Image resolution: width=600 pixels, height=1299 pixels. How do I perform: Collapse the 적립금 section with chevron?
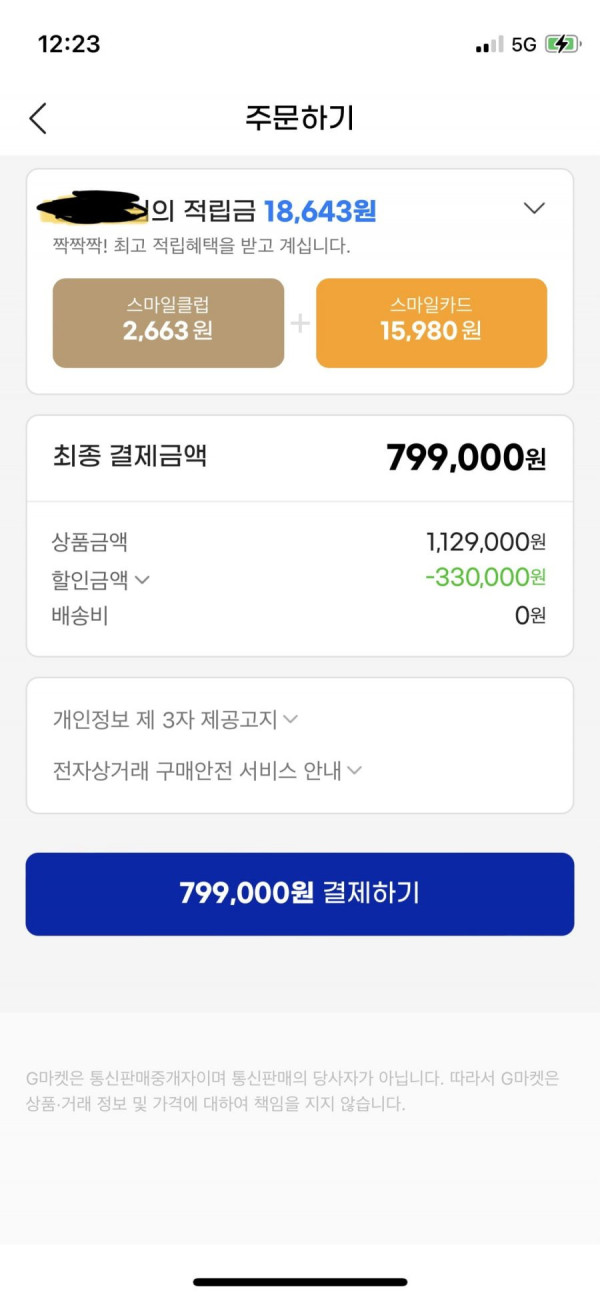click(535, 208)
